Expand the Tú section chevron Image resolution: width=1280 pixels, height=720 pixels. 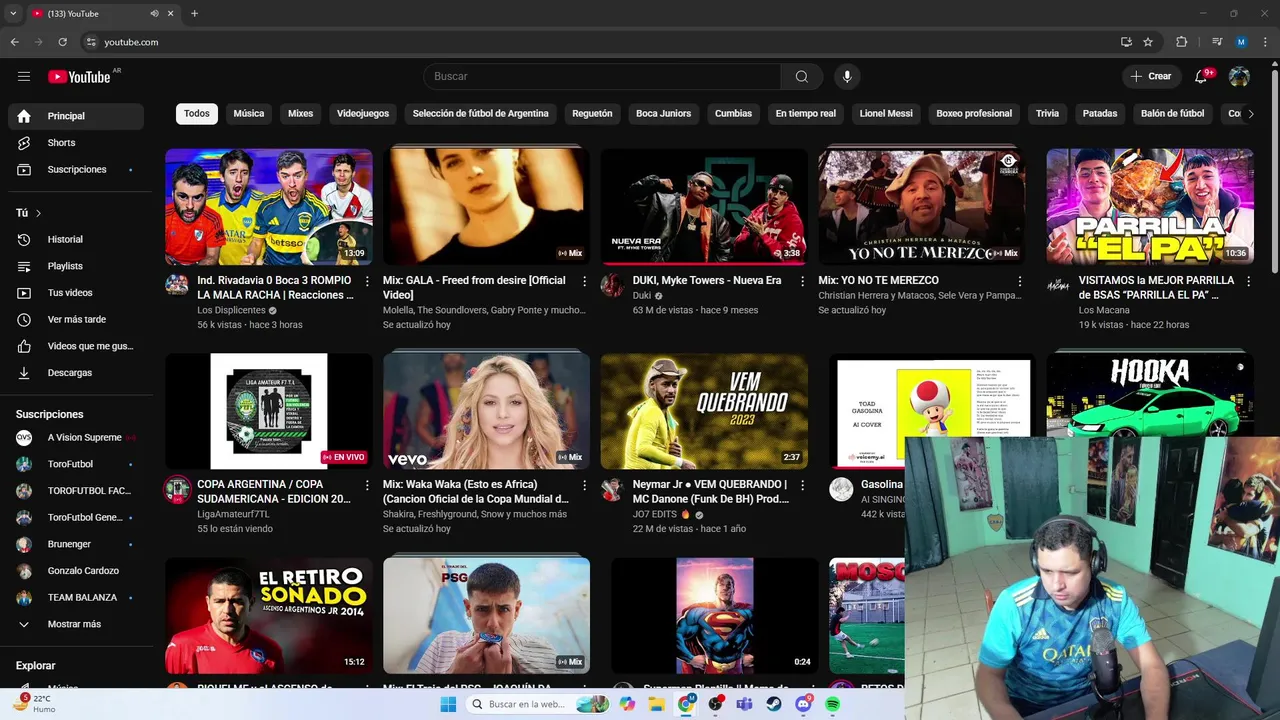[38, 213]
